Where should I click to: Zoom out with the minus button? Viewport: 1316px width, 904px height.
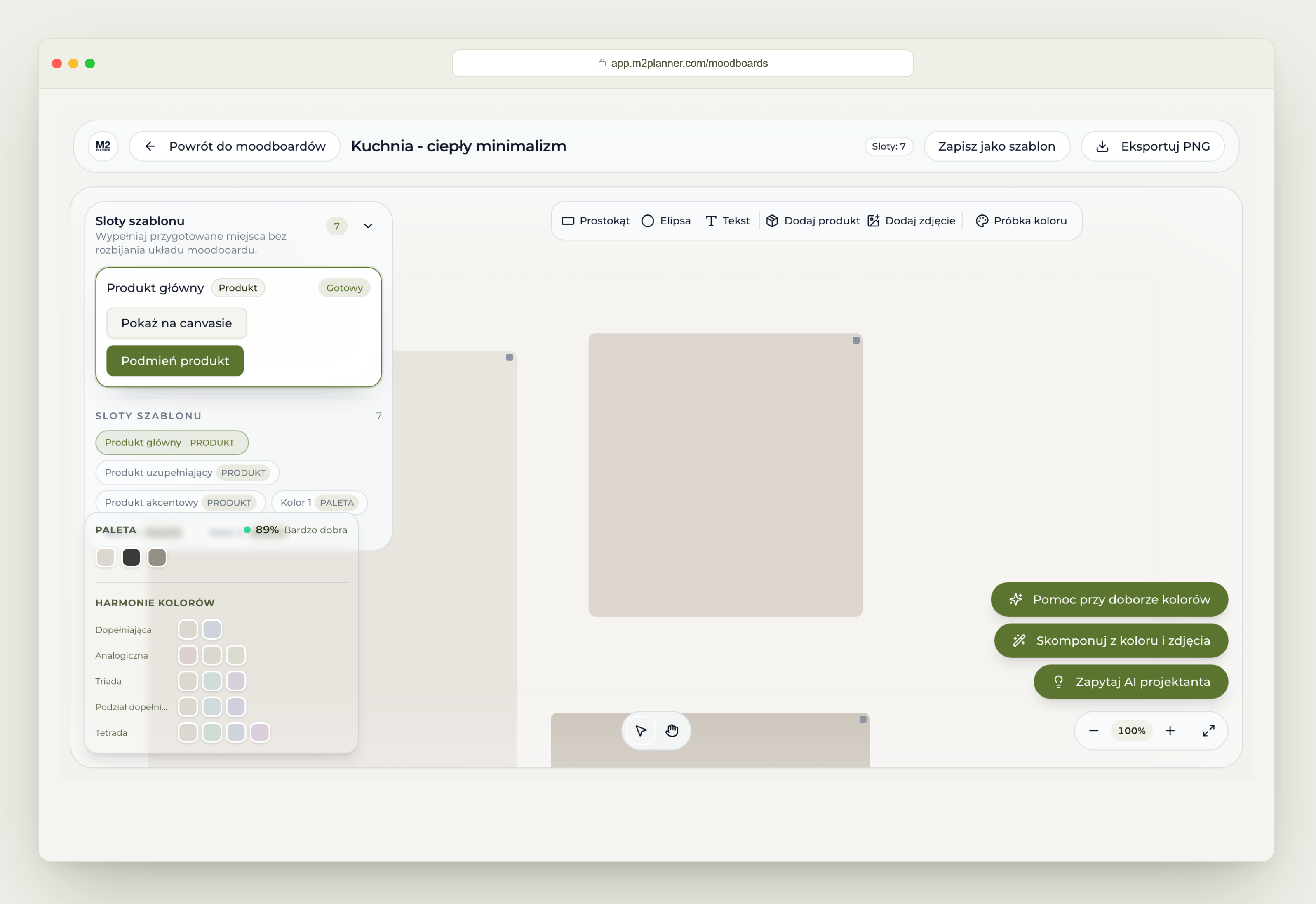click(x=1093, y=731)
